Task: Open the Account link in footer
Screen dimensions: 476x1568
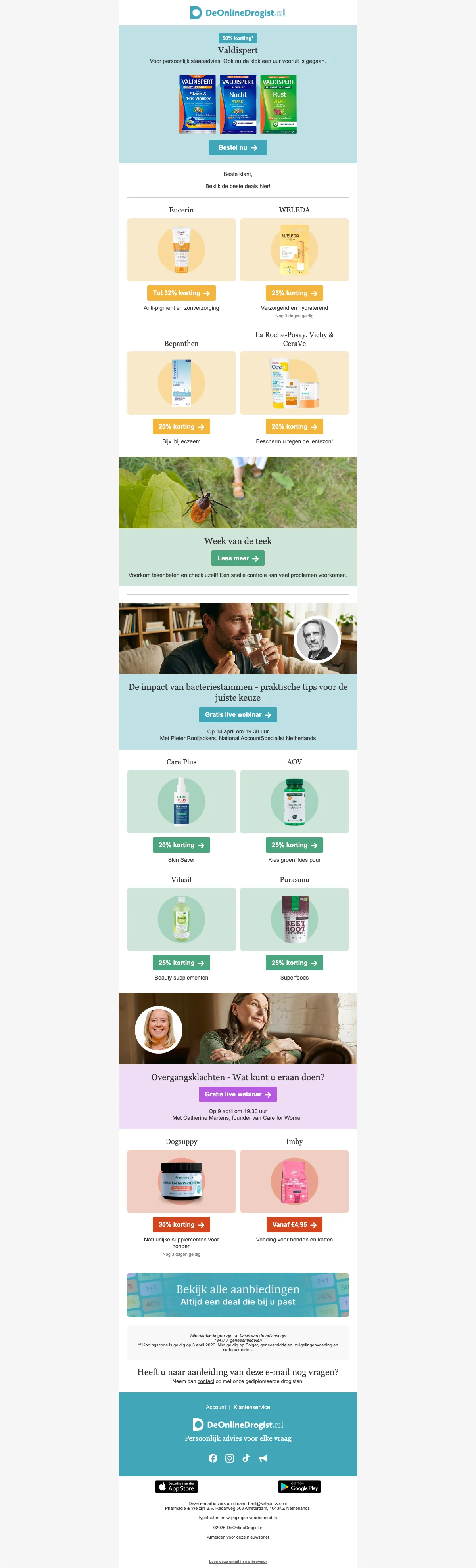Action: point(216,1407)
